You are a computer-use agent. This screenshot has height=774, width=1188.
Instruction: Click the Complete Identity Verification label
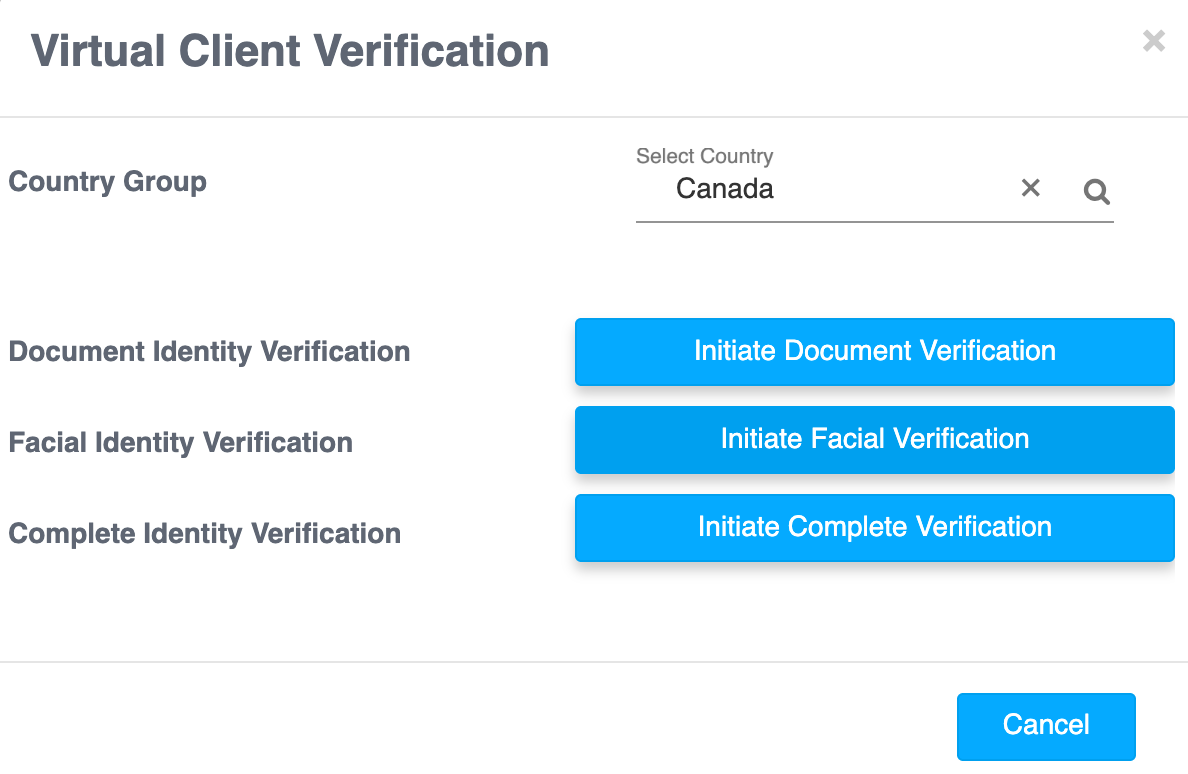coord(204,533)
